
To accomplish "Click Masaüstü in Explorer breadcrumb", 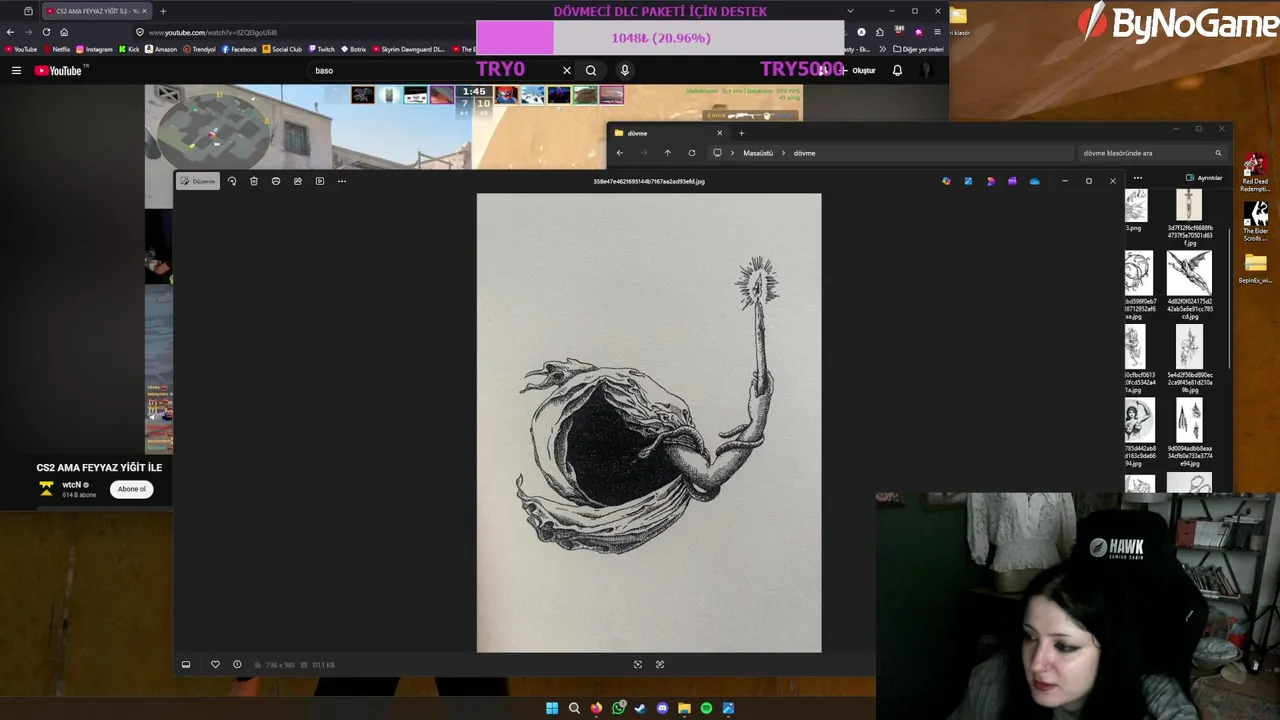I will click(x=758, y=153).
